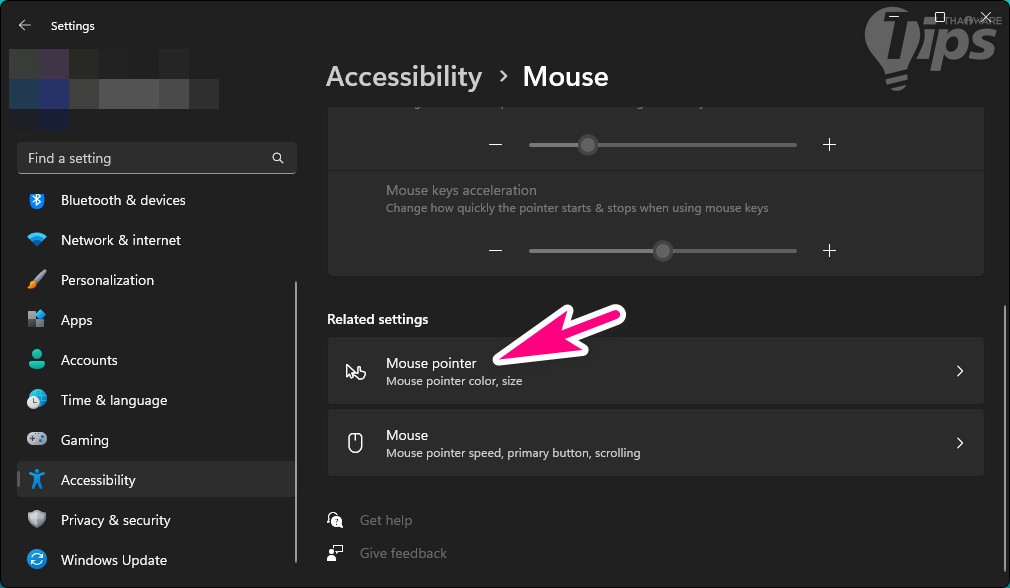Click the Privacy & security shield icon
Image resolution: width=1010 pixels, height=588 pixels.
pos(37,520)
